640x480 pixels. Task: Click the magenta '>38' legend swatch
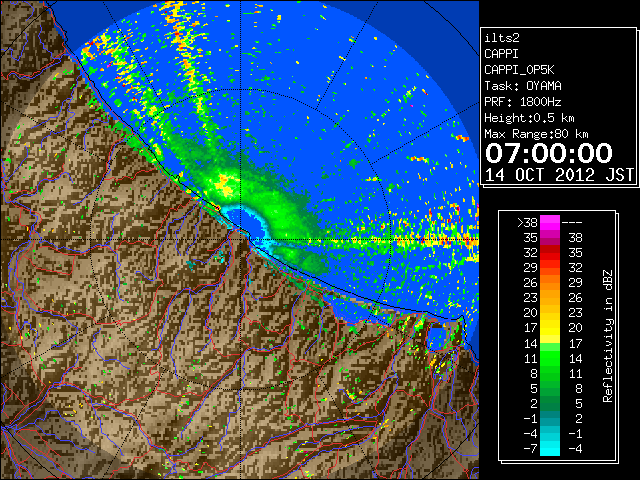pos(549,222)
